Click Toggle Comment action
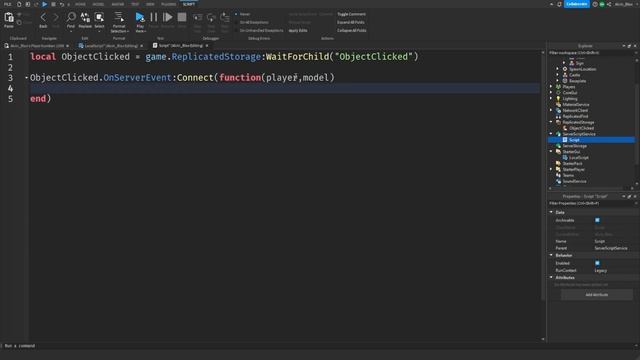The width and height of the screenshot is (640, 360). click(351, 14)
